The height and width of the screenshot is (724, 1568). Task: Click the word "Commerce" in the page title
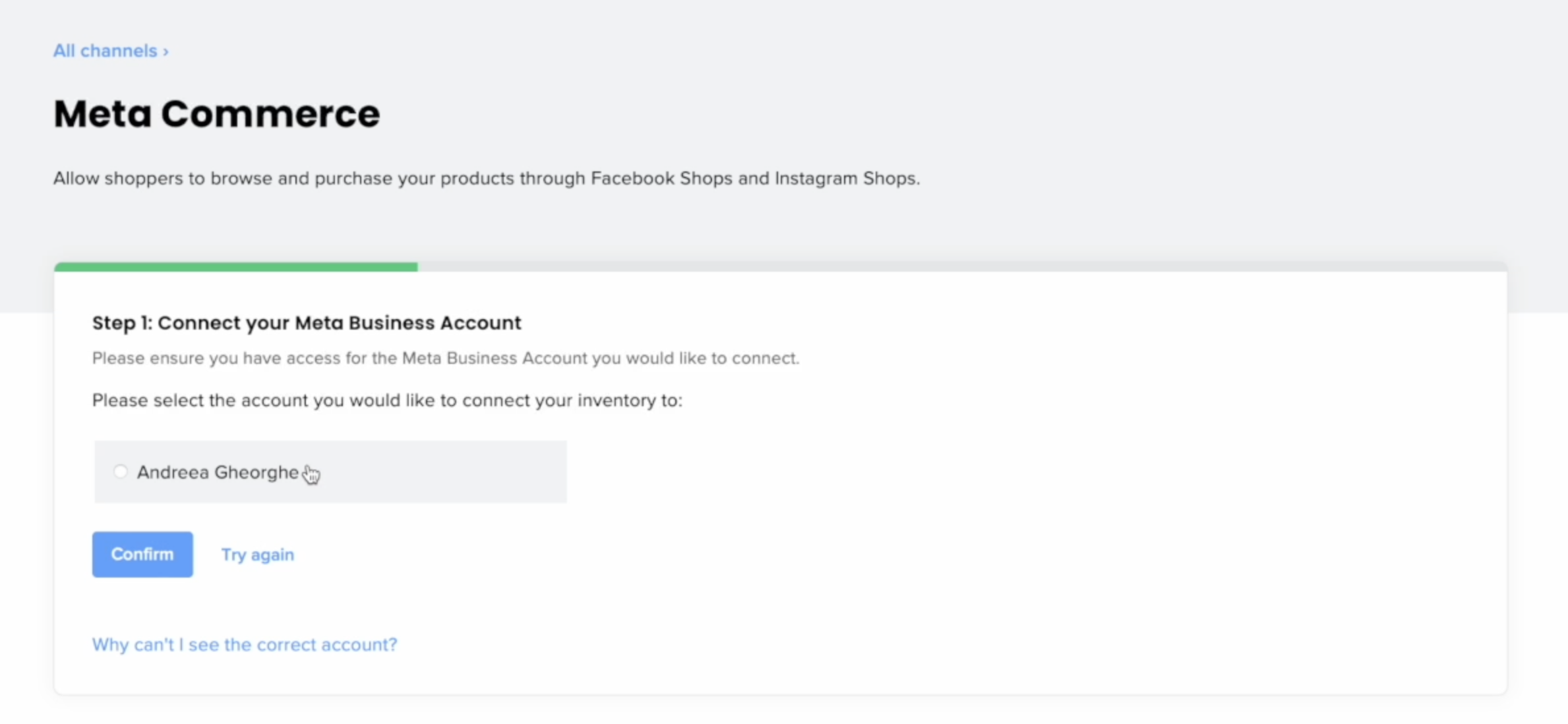coord(270,113)
